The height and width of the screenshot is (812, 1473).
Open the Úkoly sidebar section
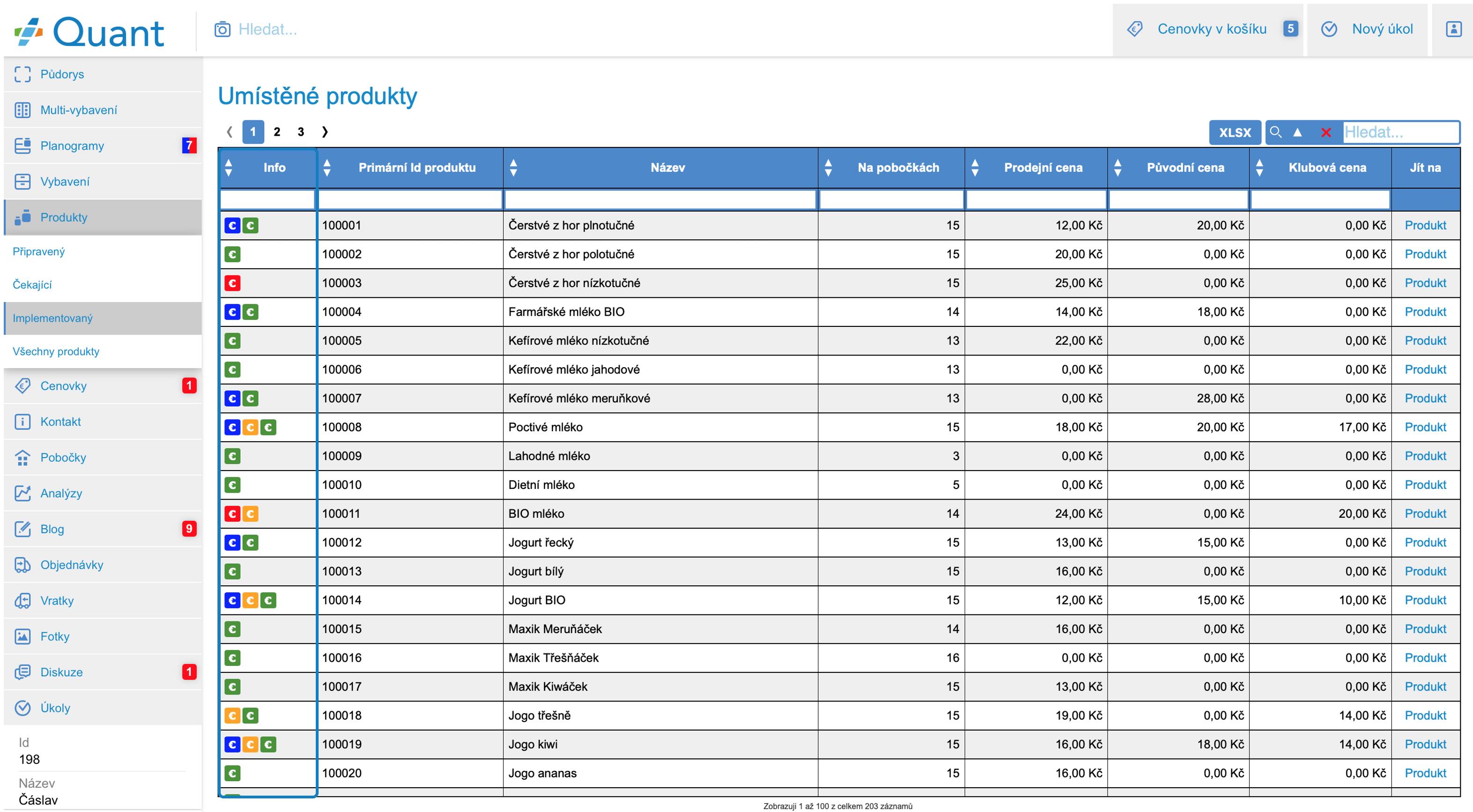[x=103, y=708]
